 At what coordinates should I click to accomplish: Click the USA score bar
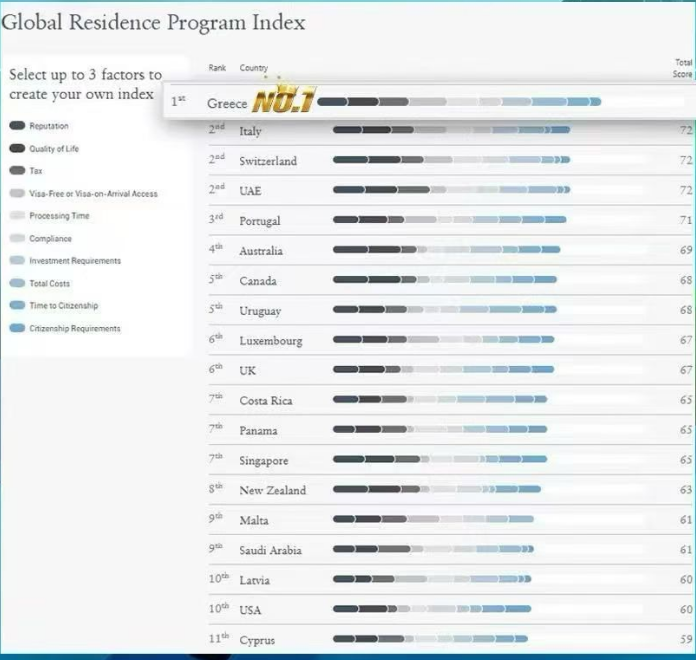[x=432, y=609]
